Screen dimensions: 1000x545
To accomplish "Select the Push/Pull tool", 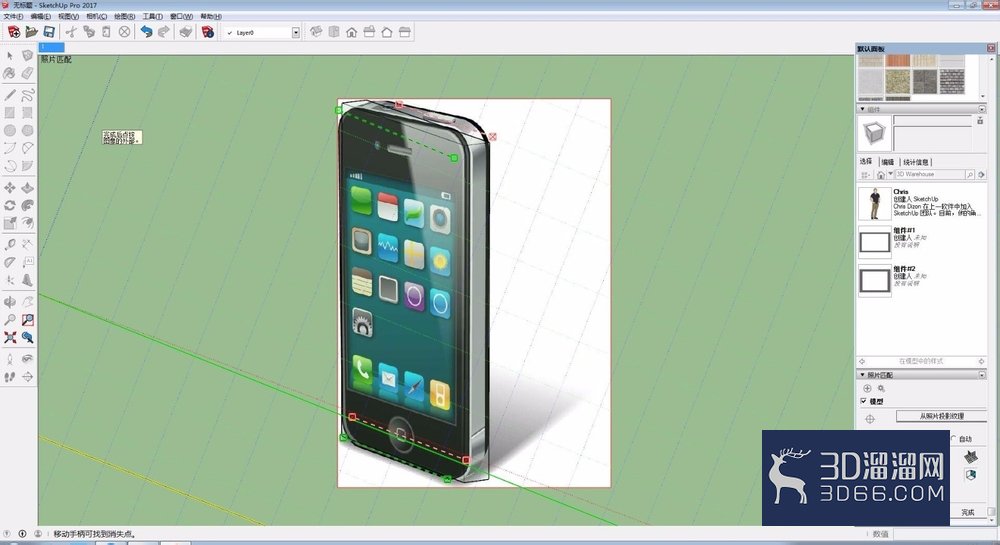I will click(27, 188).
